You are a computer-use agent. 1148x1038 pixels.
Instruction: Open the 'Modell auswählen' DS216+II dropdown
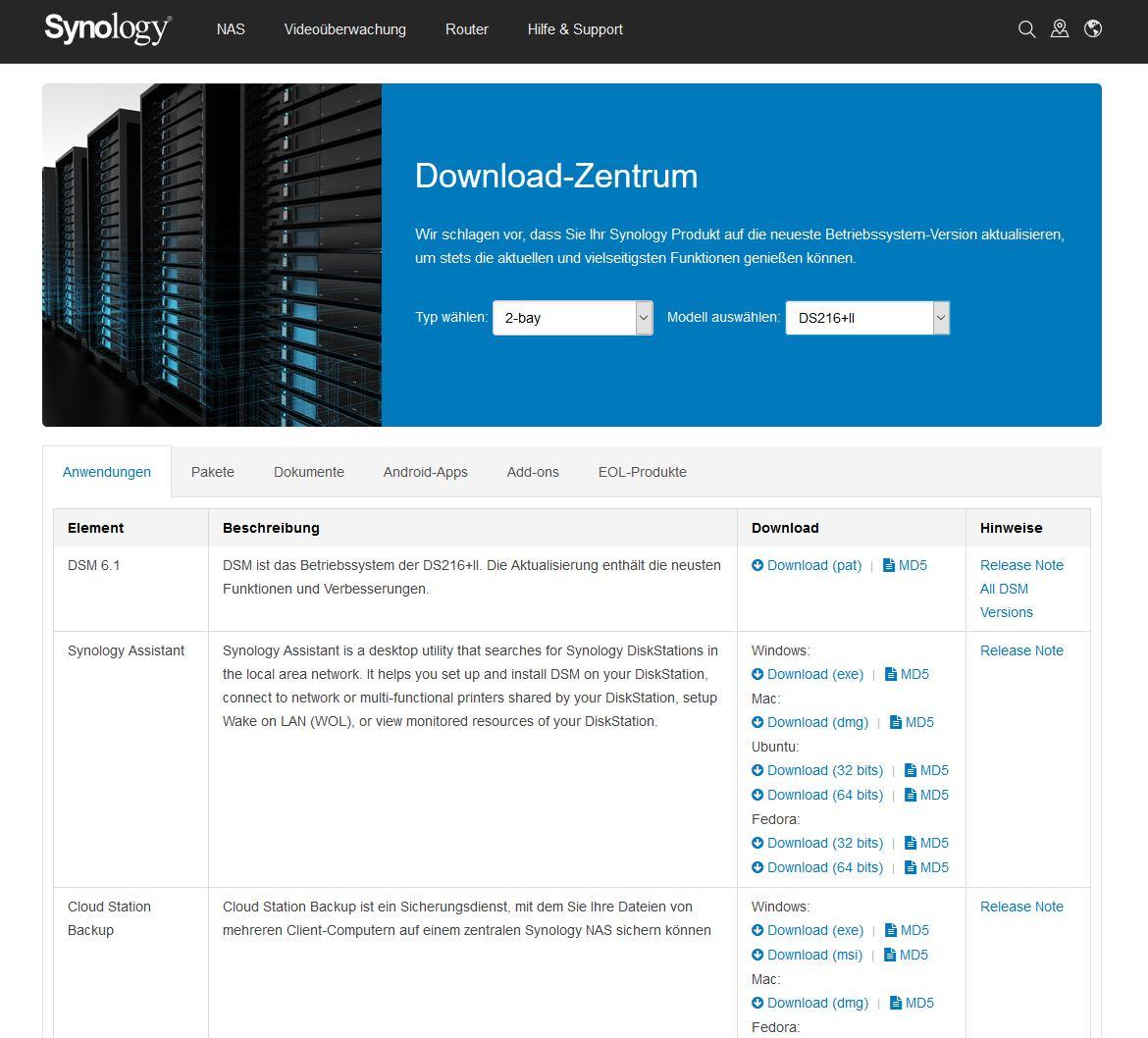click(x=867, y=318)
